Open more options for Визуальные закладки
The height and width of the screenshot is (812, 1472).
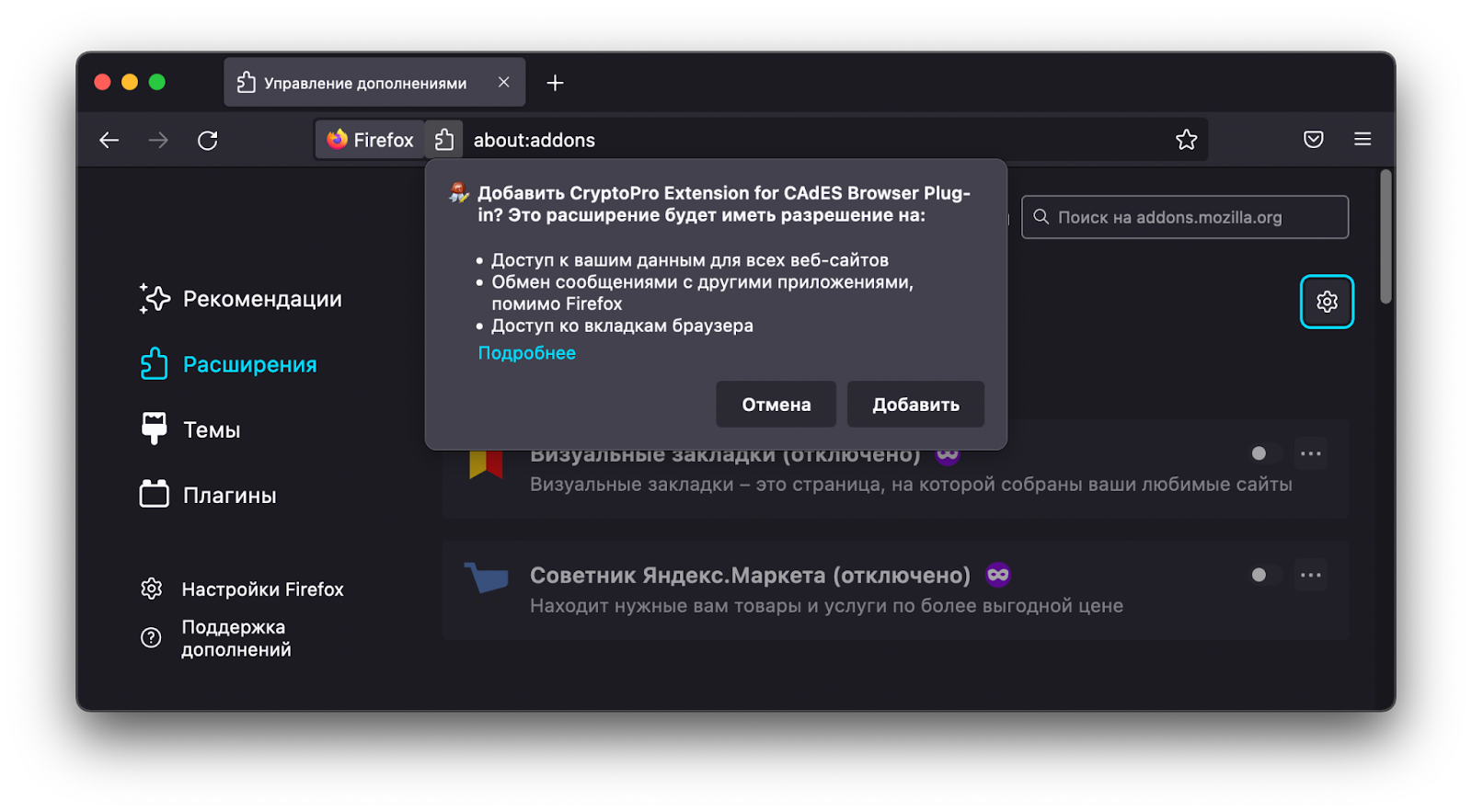click(1310, 453)
